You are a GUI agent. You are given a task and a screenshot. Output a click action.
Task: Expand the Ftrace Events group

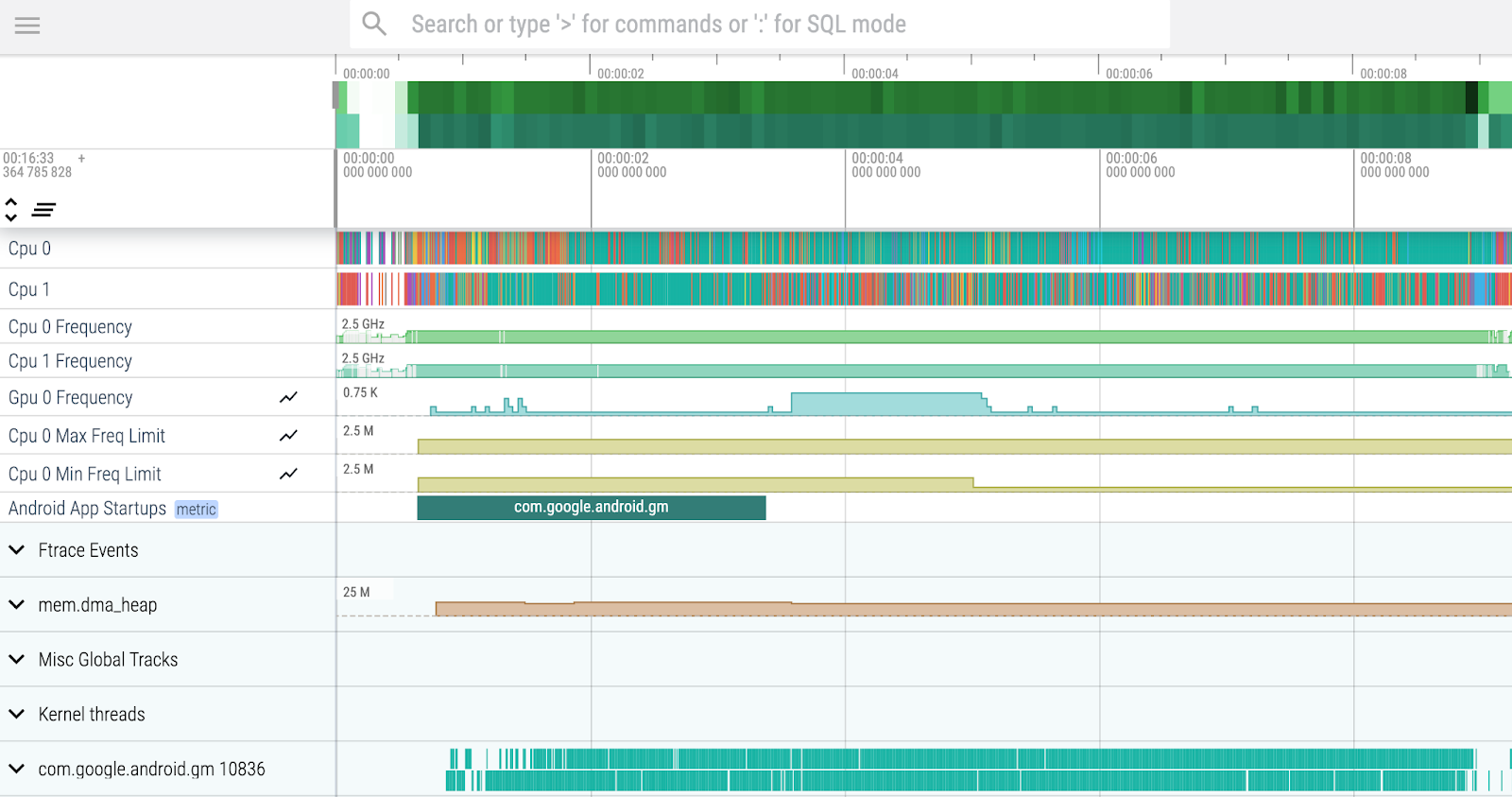point(17,550)
